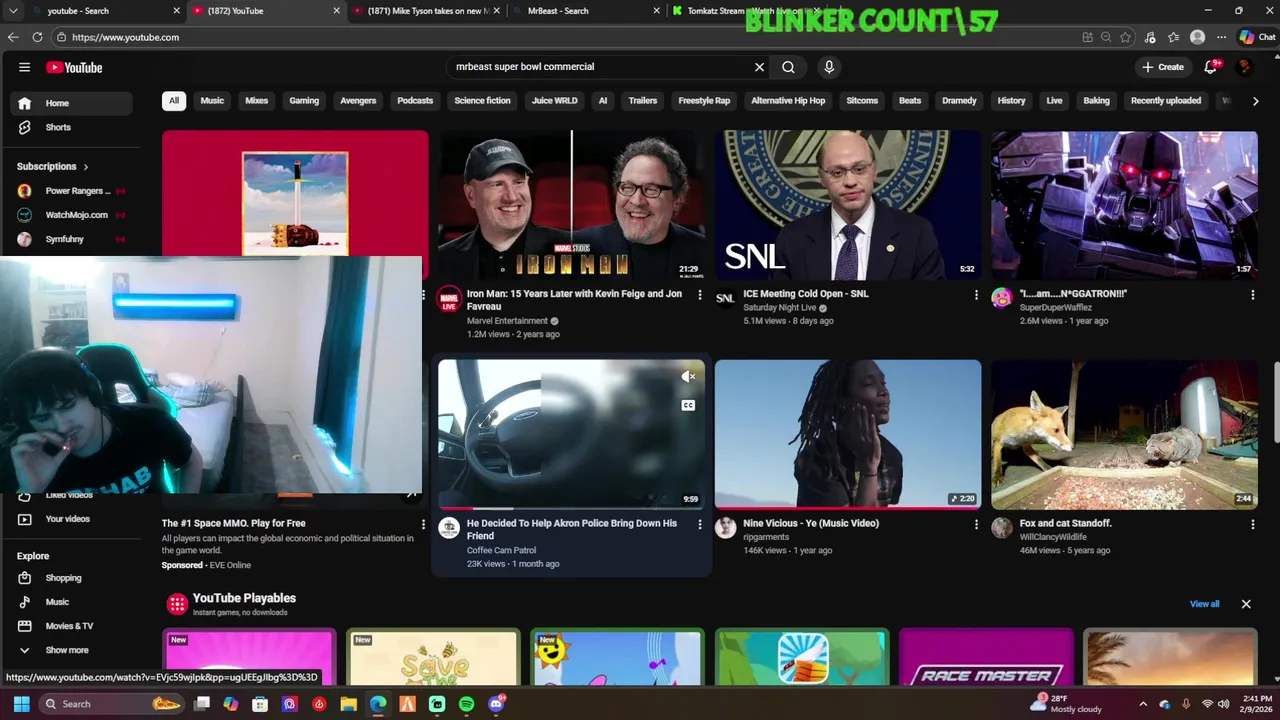The image size is (1280, 720).
Task: Start voice search with the microphone
Action: click(x=829, y=67)
